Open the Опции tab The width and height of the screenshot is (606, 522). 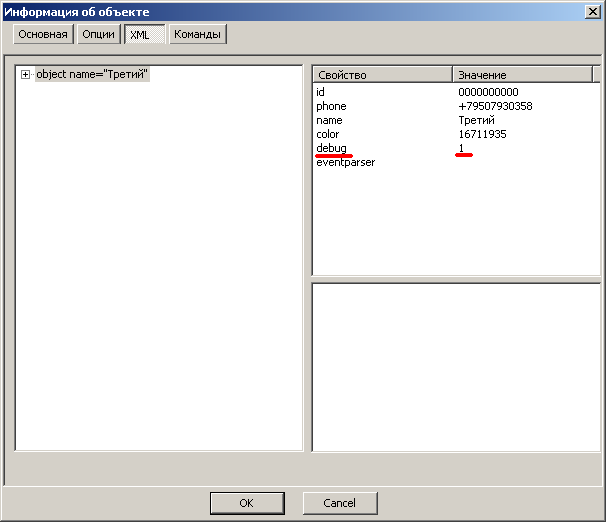(x=99, y=34)
